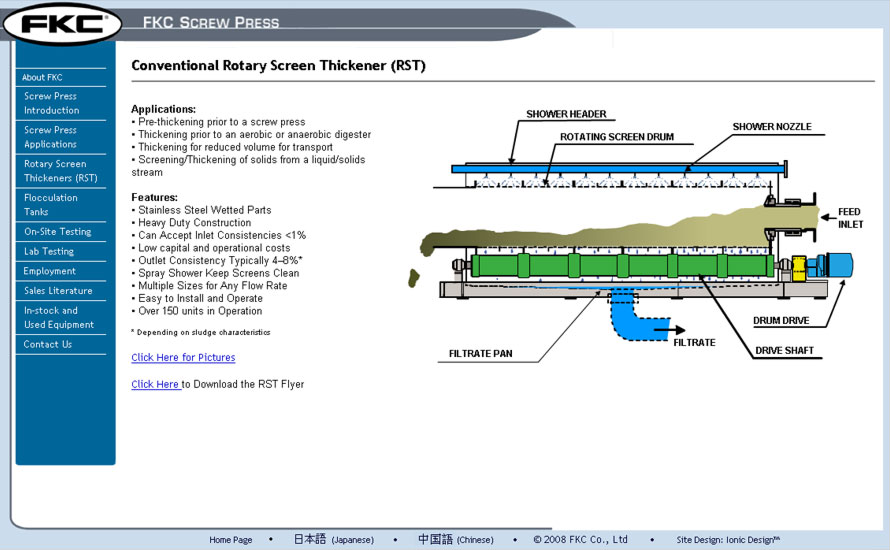
Task: View Sales Literature page
Action: (x=58, y=291)
